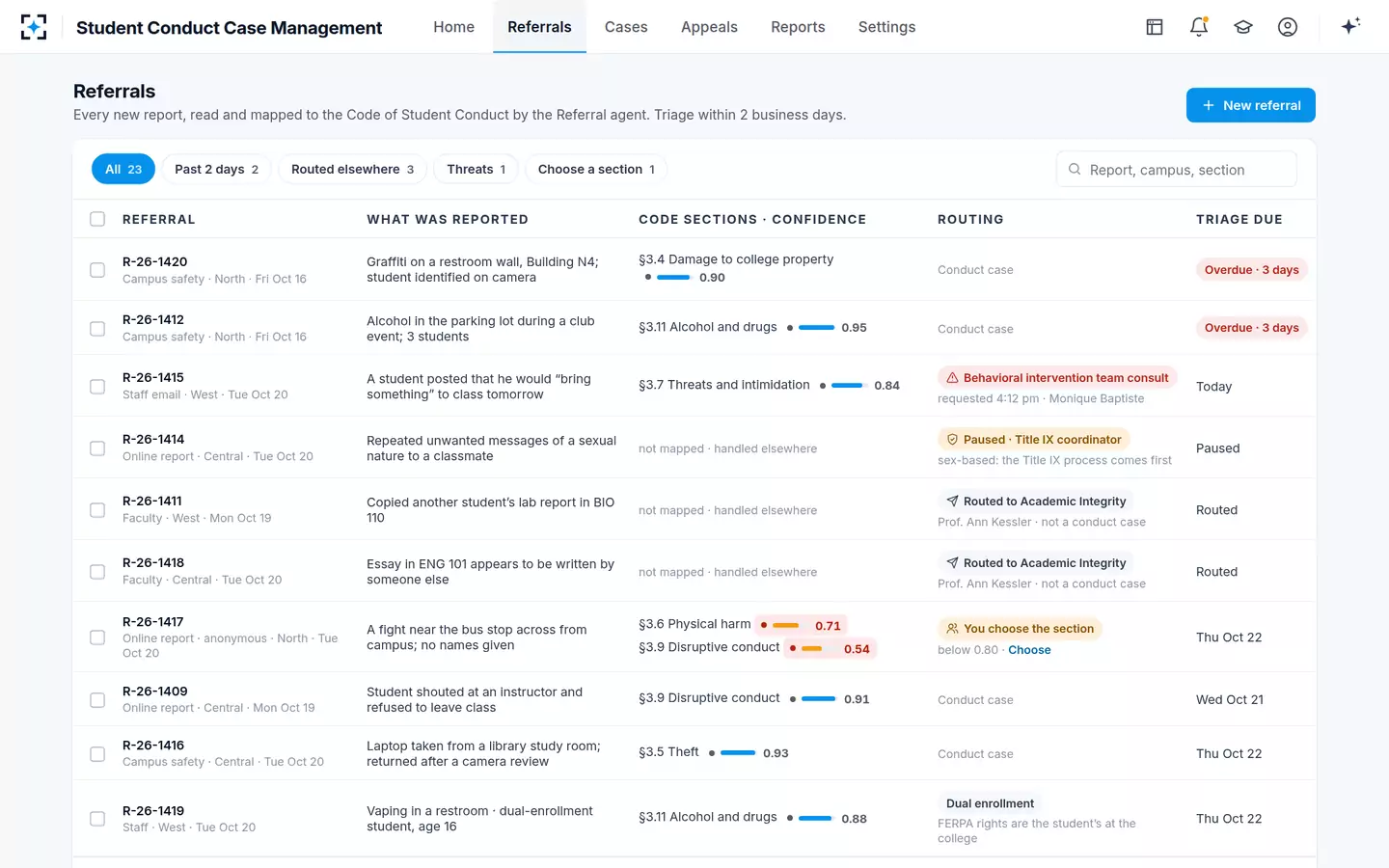Image resolution: width=1389 pixels, height=868 pixels.
Task: Select the R-26-1417 row checkbox
Action: tap(97, 637)
